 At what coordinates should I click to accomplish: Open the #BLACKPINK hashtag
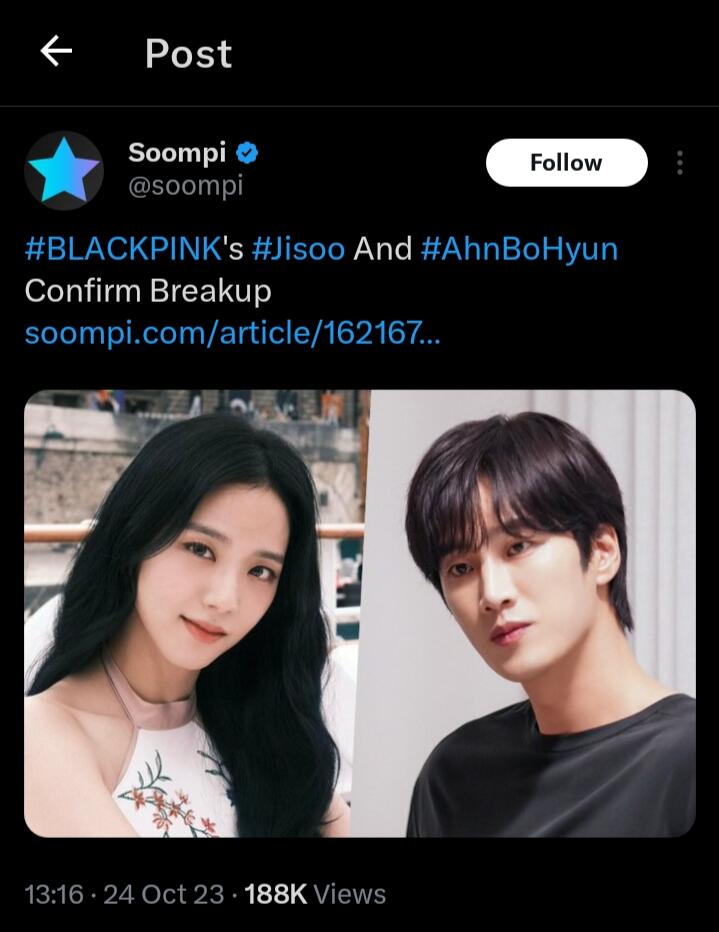pos(123,248)
